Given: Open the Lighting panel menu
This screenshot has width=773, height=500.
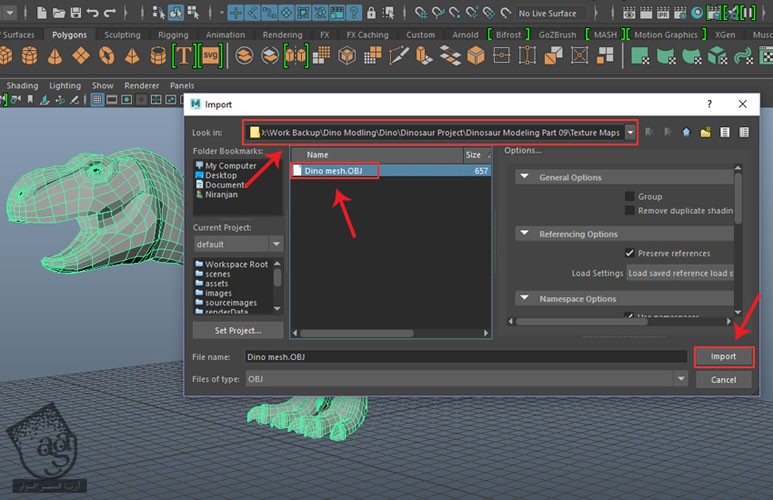Looking at the screenshot, I should 65,86.
